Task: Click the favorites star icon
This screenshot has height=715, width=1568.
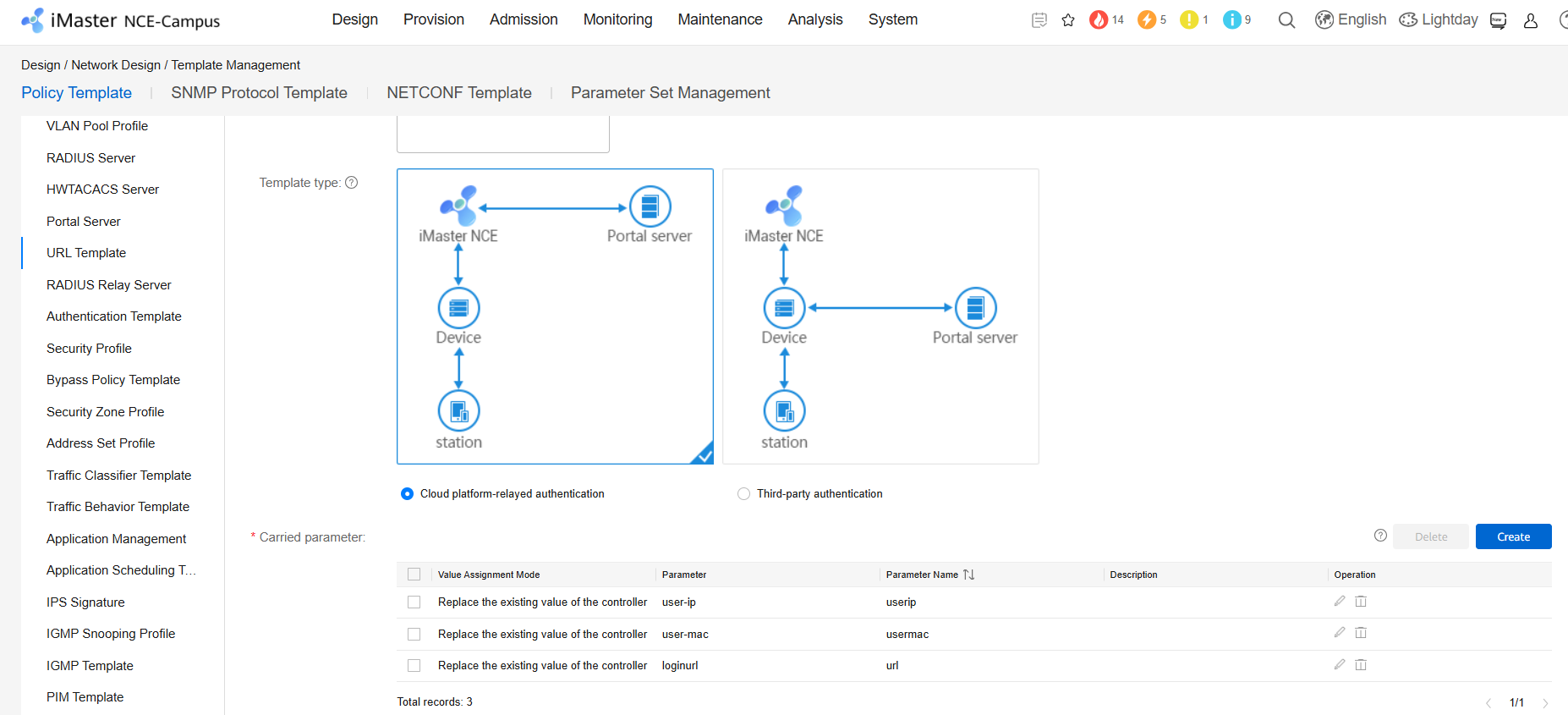Action: [x=1068, y=20]
